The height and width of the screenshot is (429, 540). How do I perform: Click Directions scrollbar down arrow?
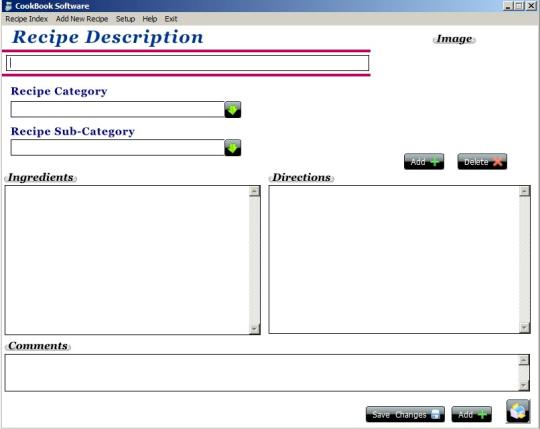pyautogui.click(x=525, y=327)
